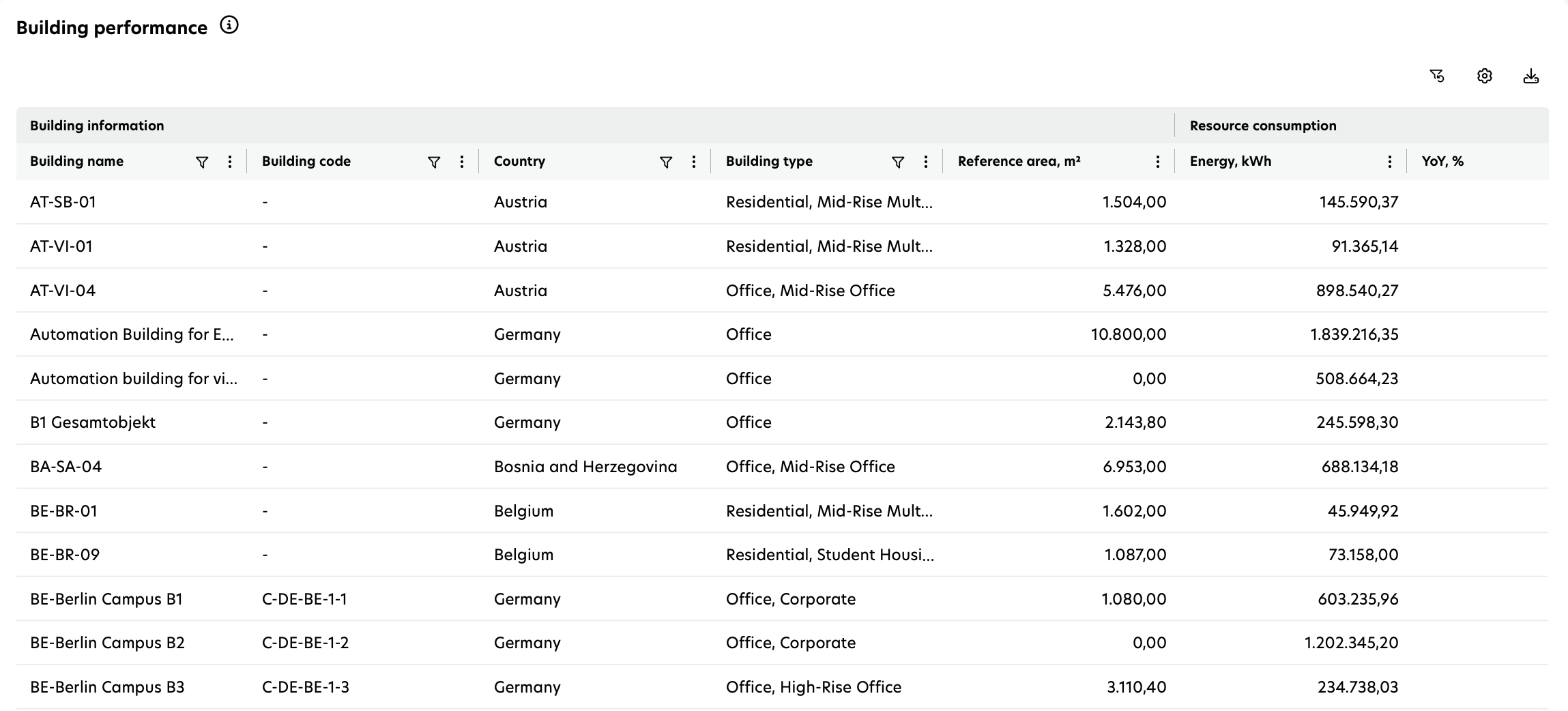Select the AT-VI-04 building name
The height and width of the screenshot is (711, 1568).
tap(63, 291)
